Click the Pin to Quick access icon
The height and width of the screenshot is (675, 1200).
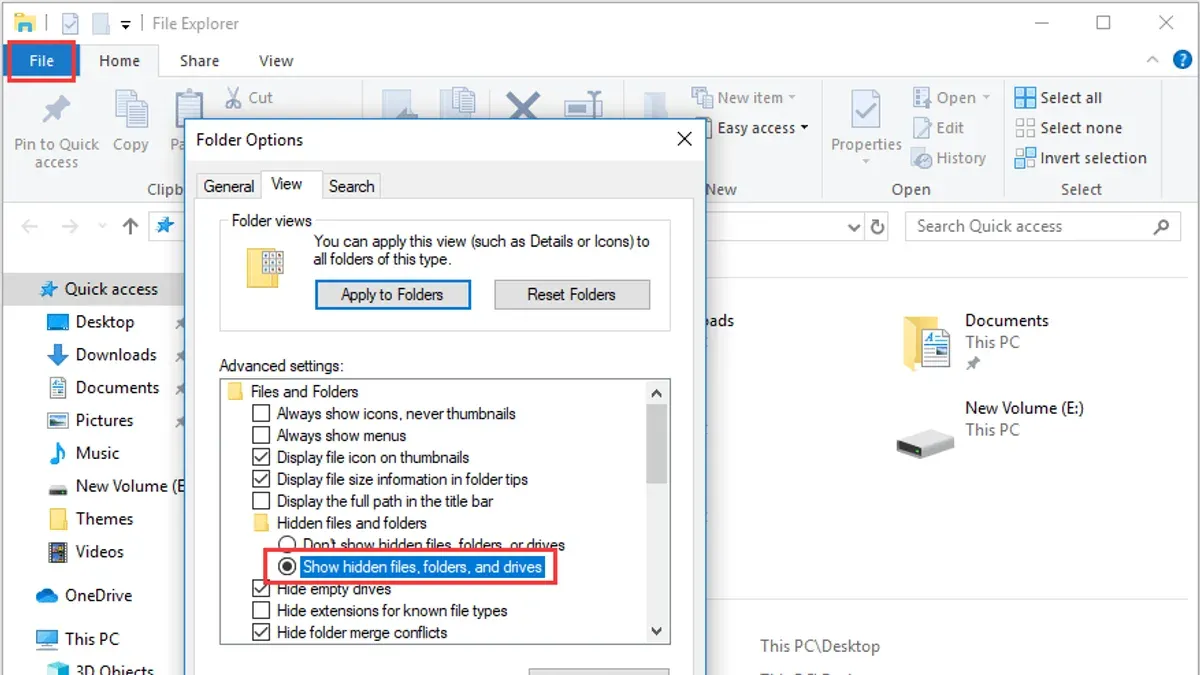[x=56, y=110]
